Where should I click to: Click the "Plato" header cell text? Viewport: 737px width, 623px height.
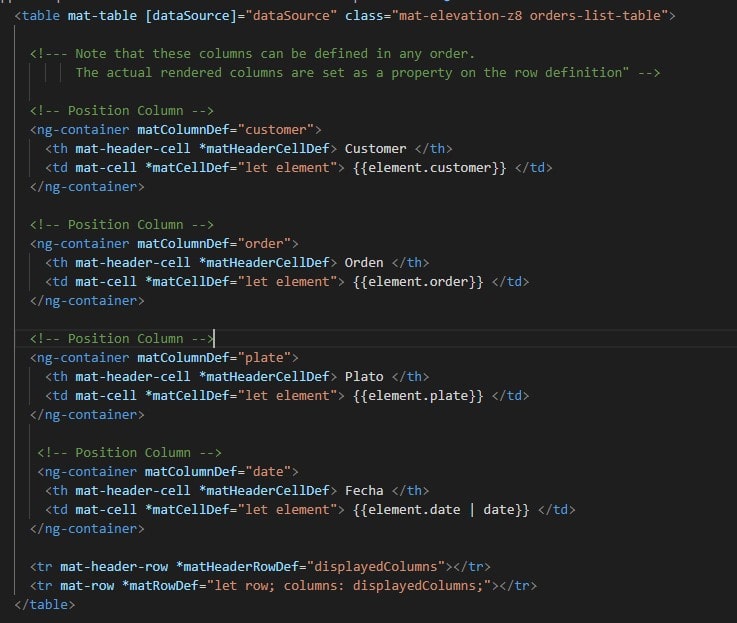(364, 376)
